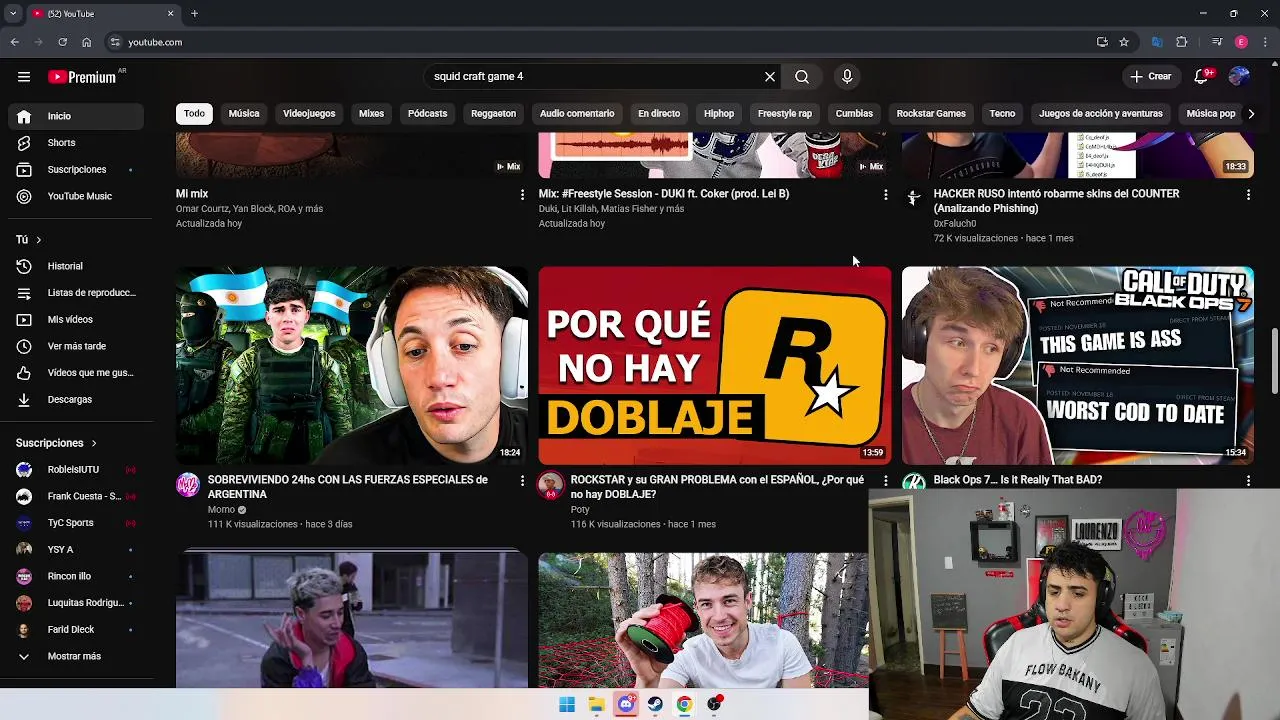Open options for Black Ops 7 video
Viewport: 1280px width, 720px height.
[x=1248, y=480]
